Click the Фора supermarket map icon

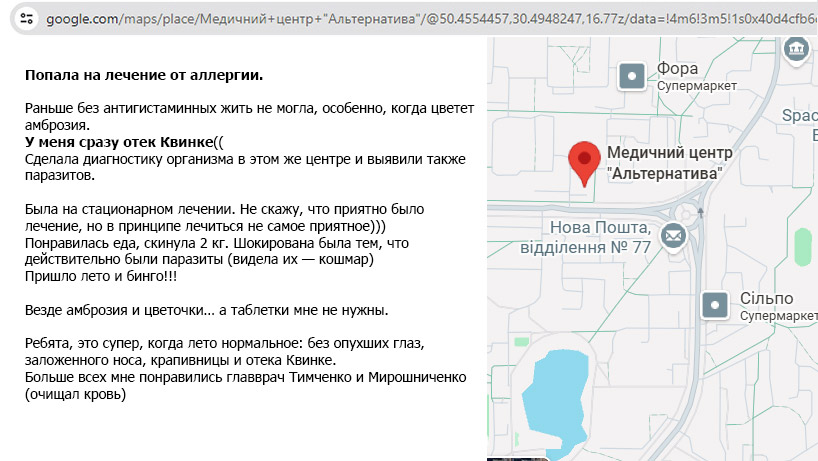coord(632,76)
